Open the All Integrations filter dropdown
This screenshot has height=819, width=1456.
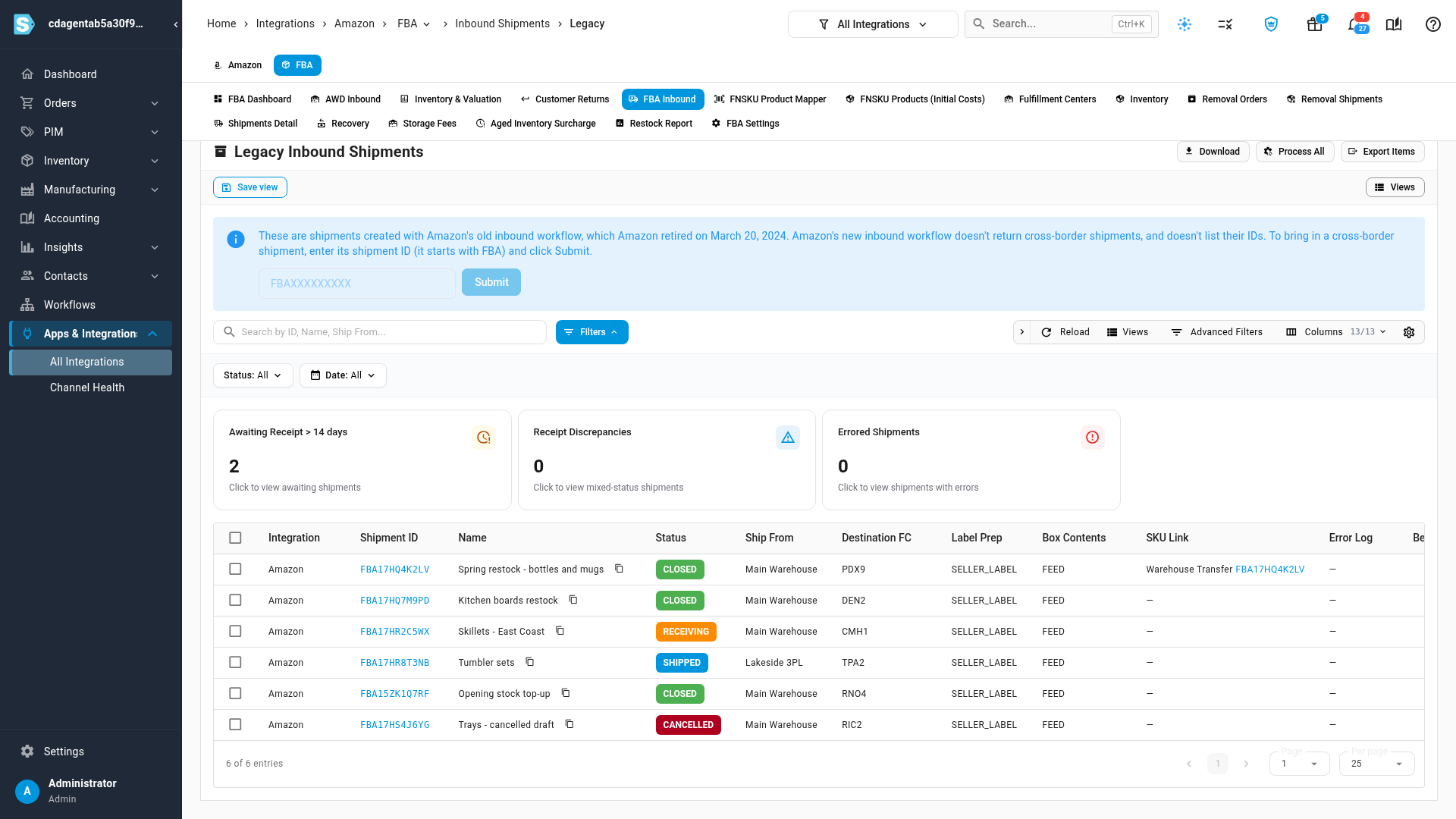(873, 24)
